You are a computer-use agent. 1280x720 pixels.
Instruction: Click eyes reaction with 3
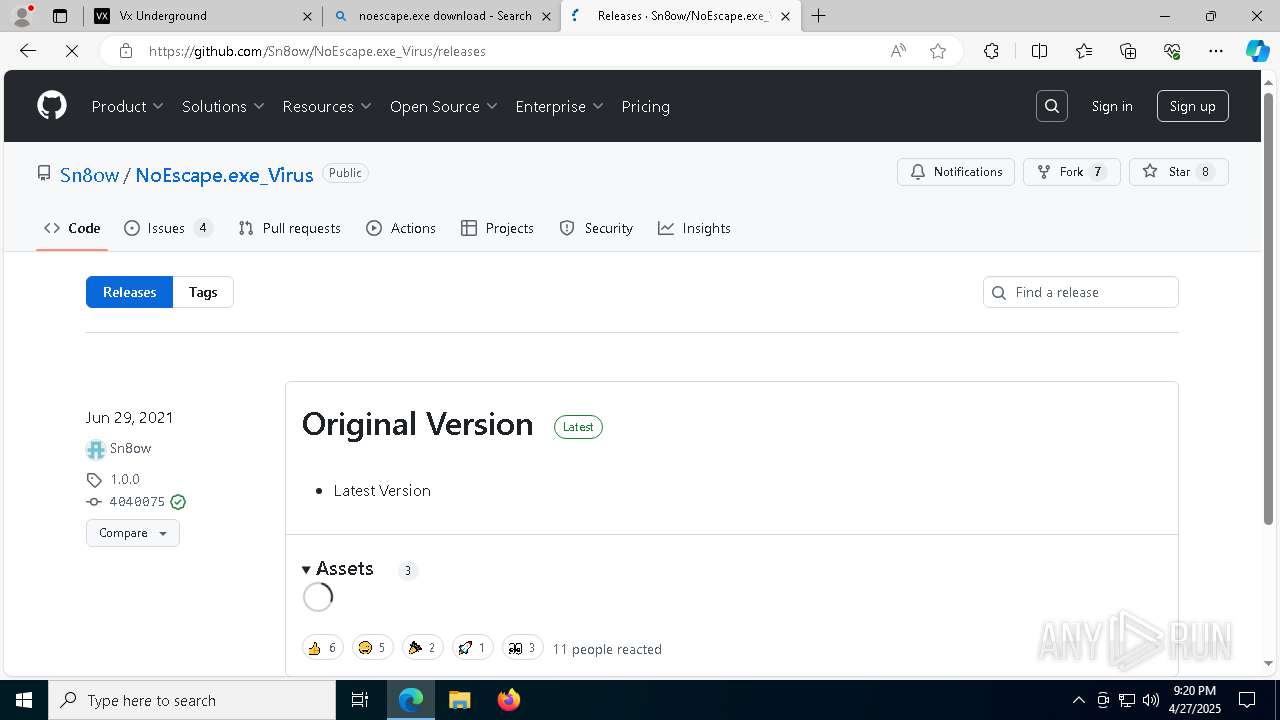[x=522, y=648]
